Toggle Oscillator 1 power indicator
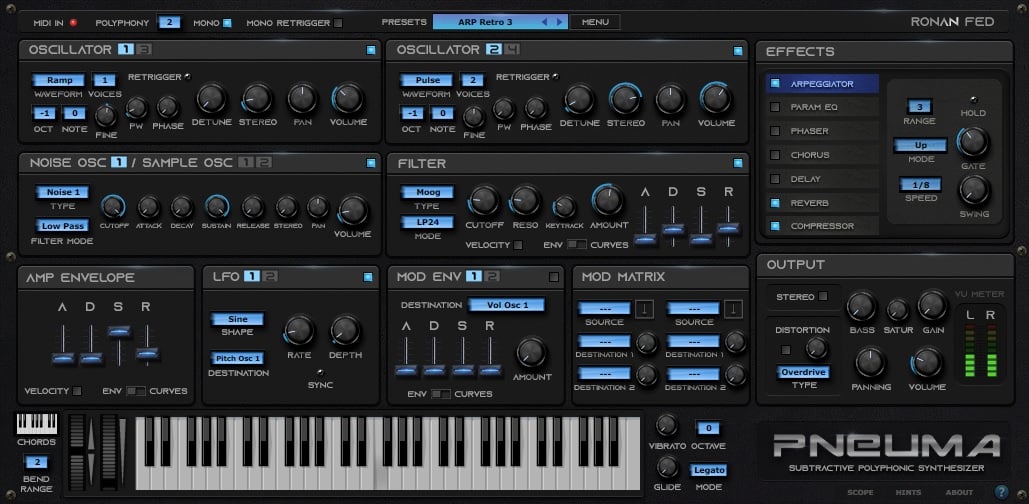 tap(370, 50)
